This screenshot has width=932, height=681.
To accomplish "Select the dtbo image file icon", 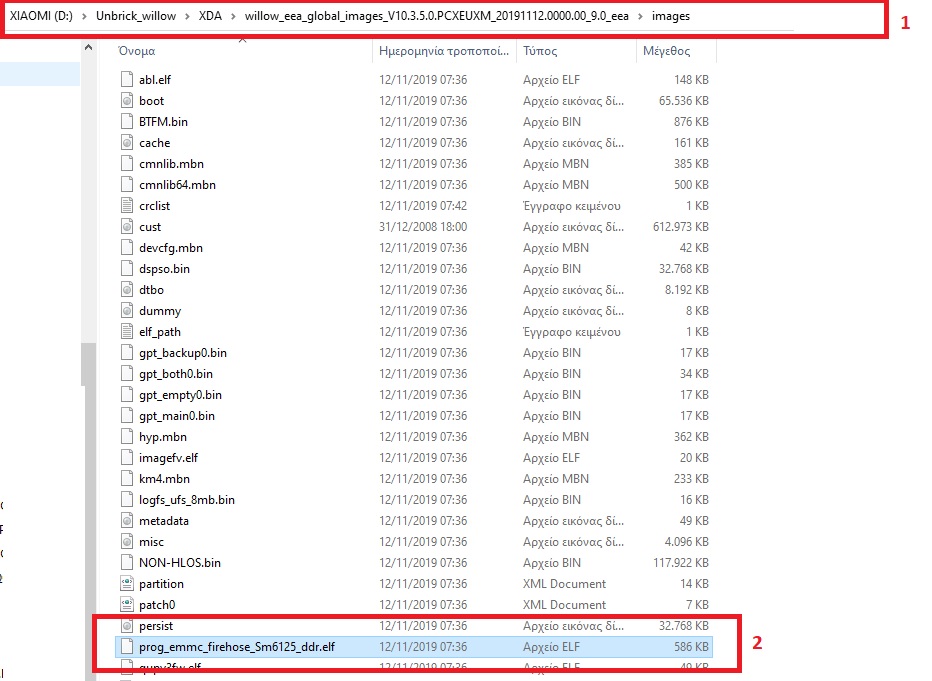I will click(x=126, y=290).
